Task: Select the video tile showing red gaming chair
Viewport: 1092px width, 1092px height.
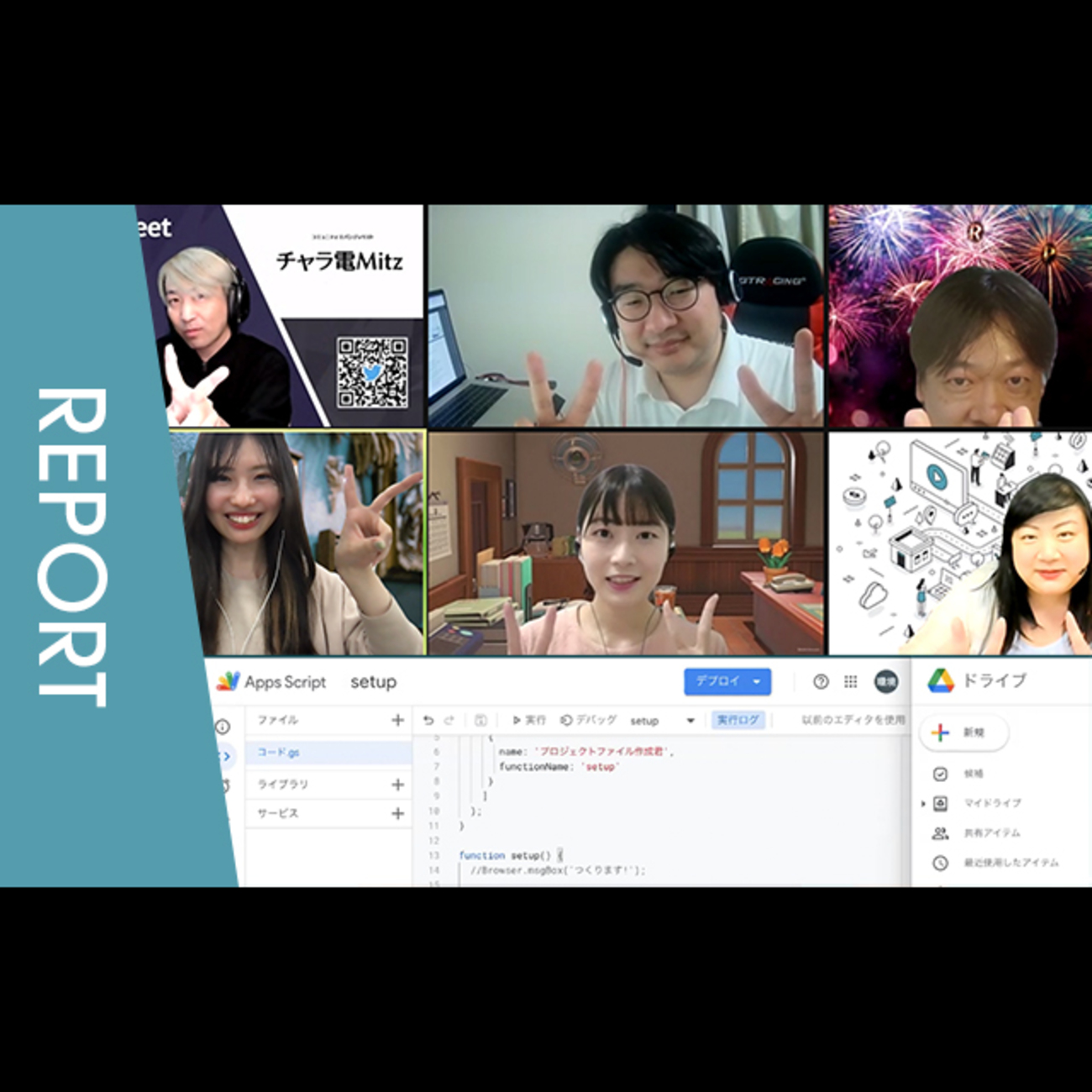Action: [x=626, y=316]
